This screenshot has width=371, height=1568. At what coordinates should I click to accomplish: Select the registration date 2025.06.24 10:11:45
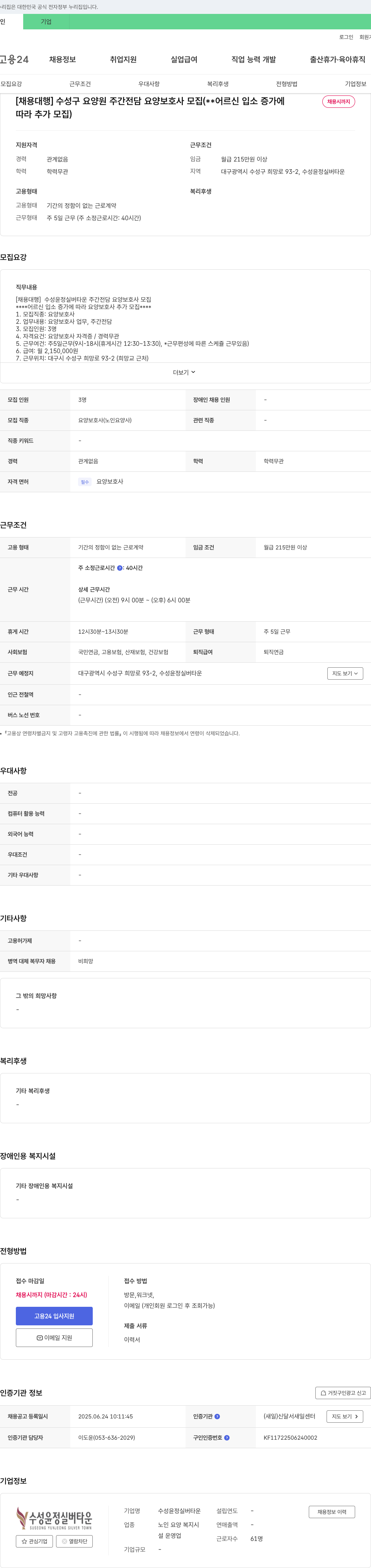point(106,1417)
